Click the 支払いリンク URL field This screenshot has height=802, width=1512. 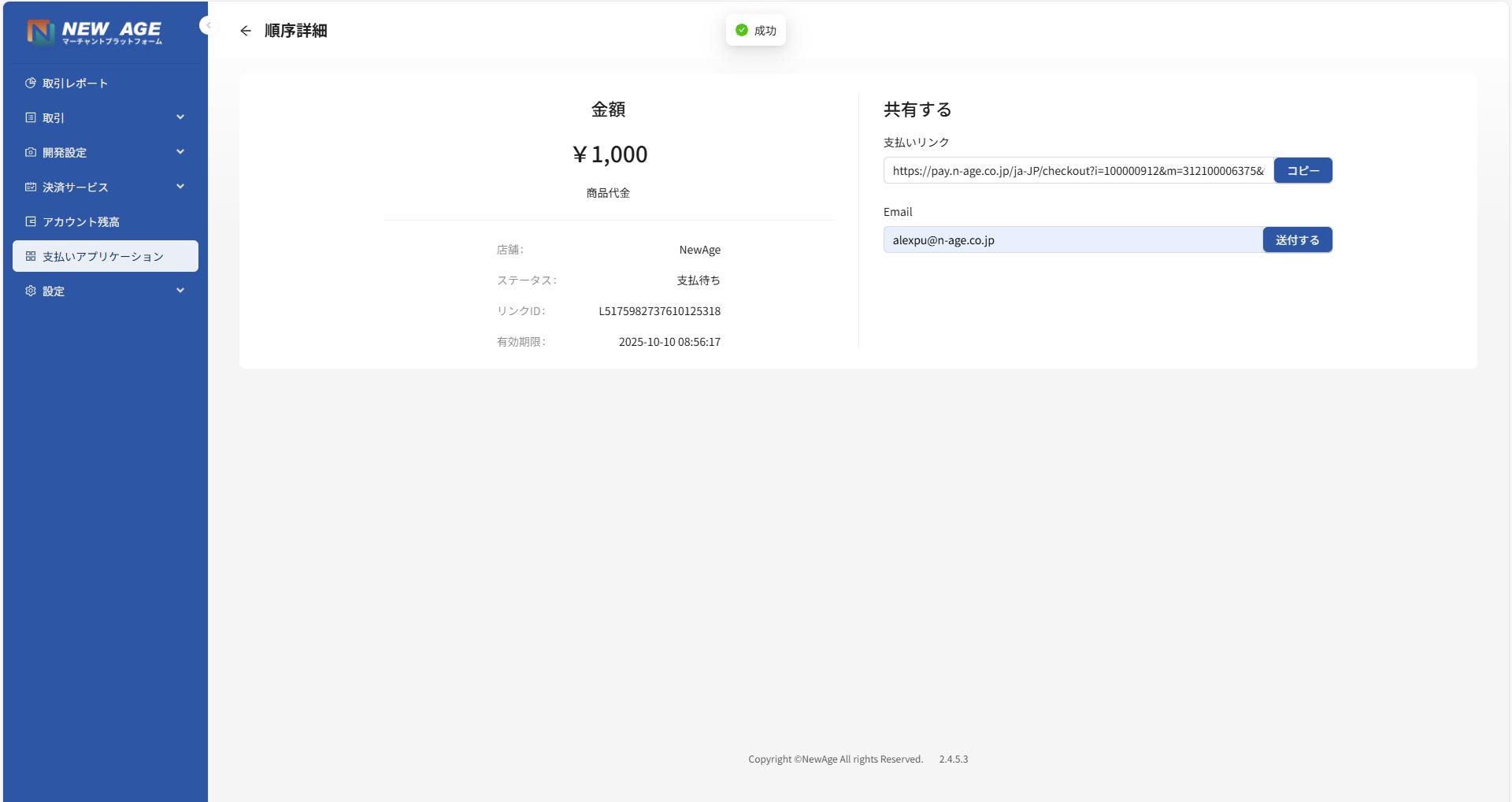point(1077,171)
